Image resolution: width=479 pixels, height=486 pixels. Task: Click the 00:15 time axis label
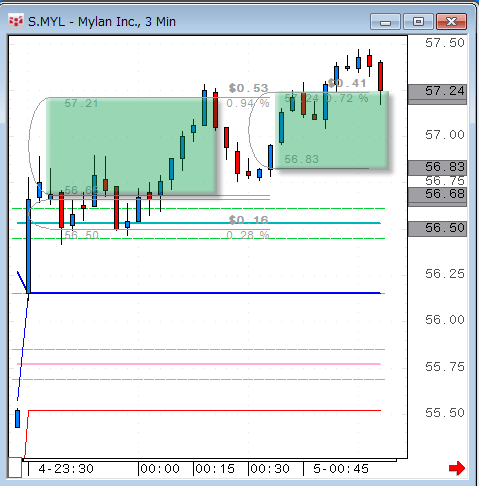[x=215, y=469]
